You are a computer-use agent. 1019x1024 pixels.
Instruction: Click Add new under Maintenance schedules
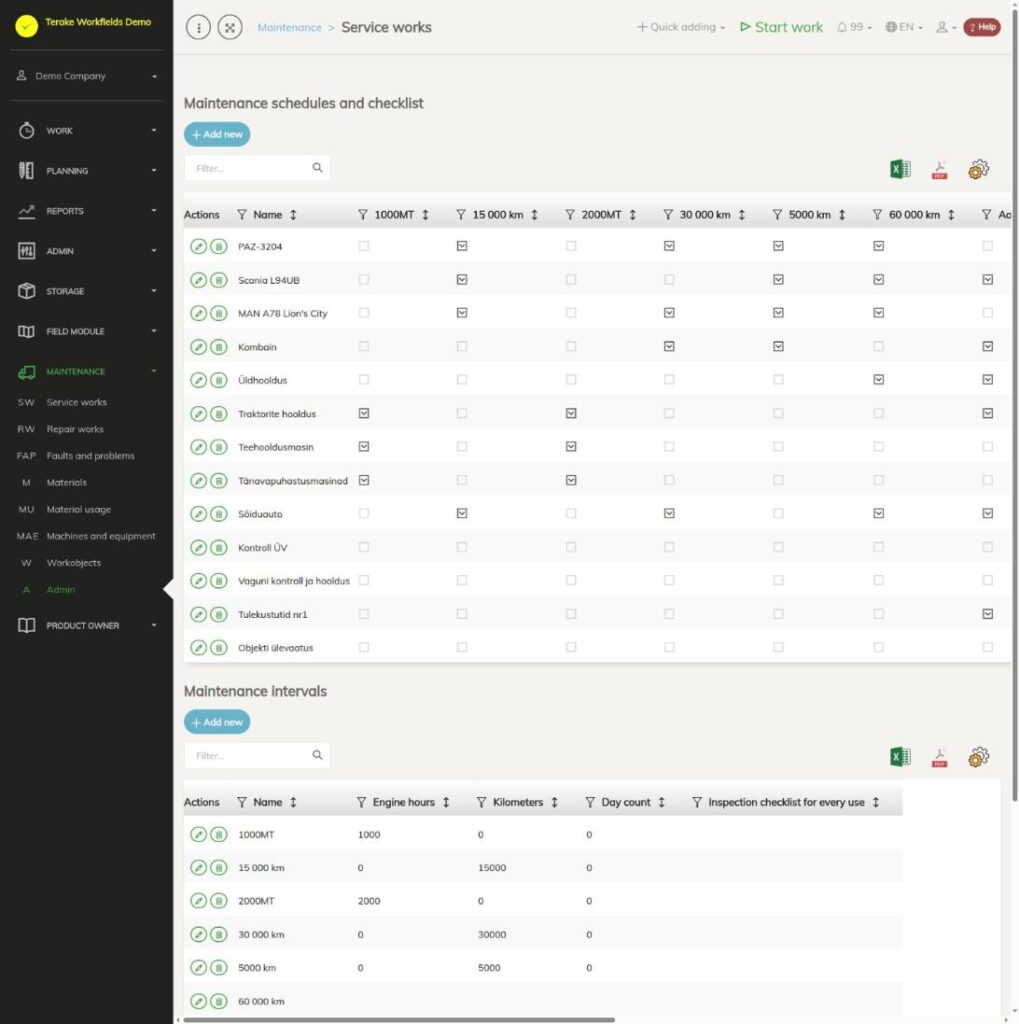pyautogui.click(x=217, y=135)
